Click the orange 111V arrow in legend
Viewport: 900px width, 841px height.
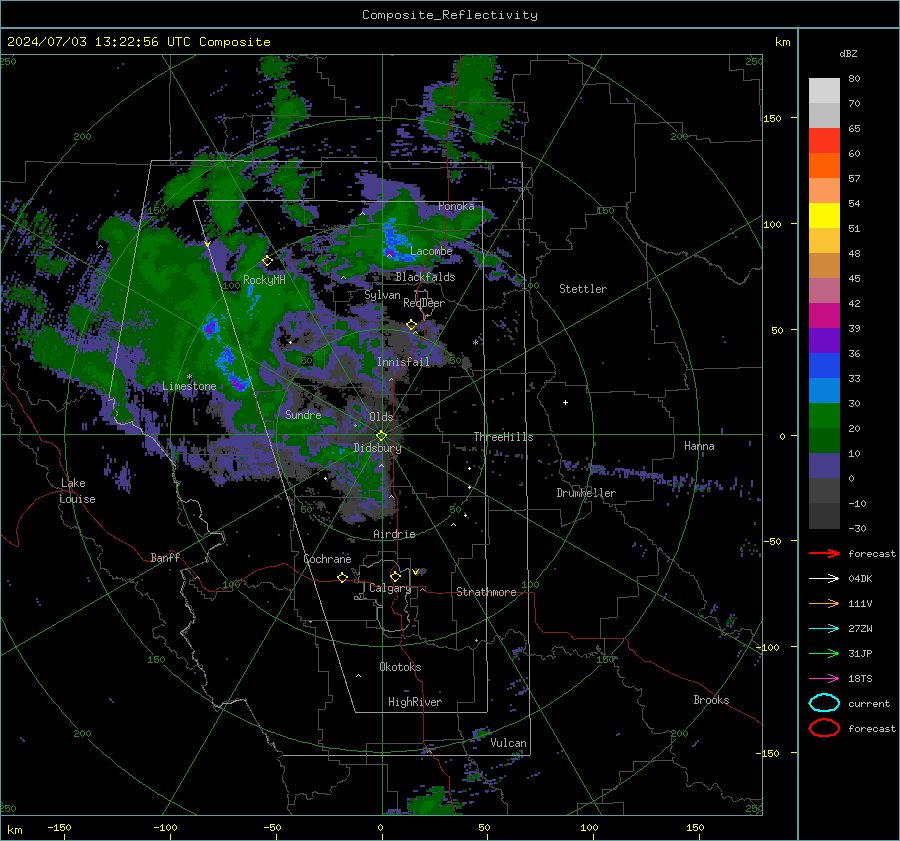[824, 603]
